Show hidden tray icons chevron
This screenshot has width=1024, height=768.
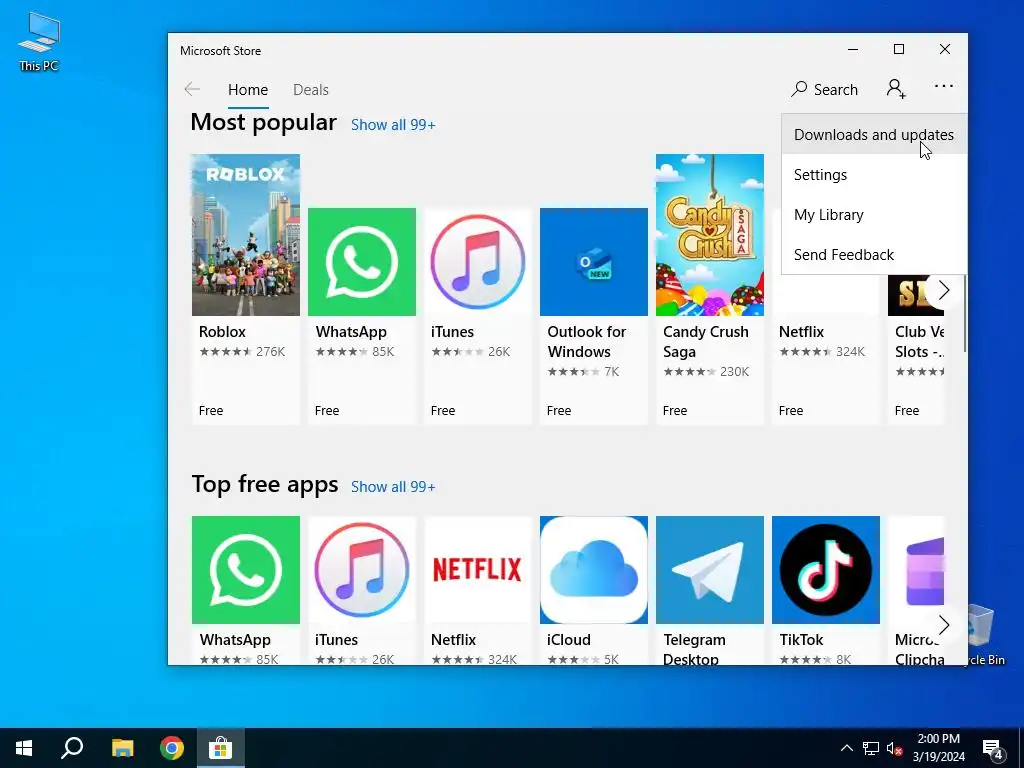tap(846, 748)
